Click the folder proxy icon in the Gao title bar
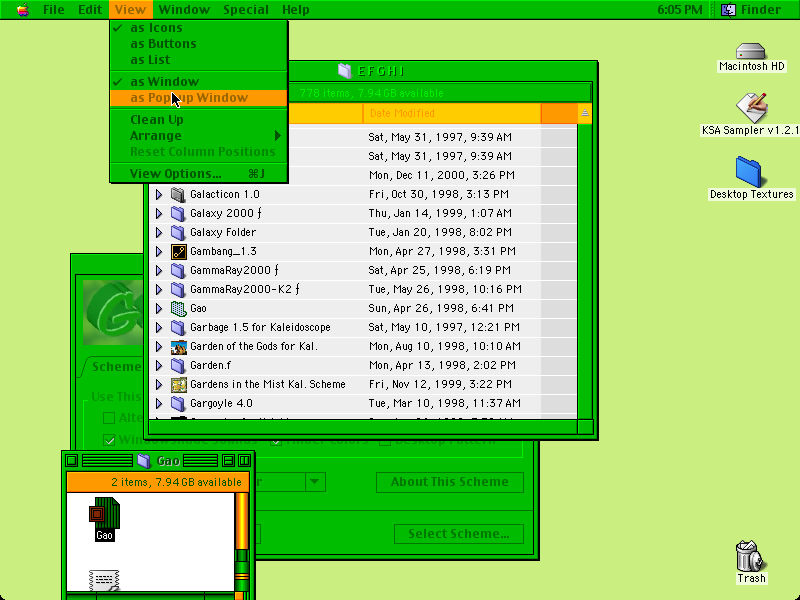Viewport: 800px width, 600px height. click(144, 461)
